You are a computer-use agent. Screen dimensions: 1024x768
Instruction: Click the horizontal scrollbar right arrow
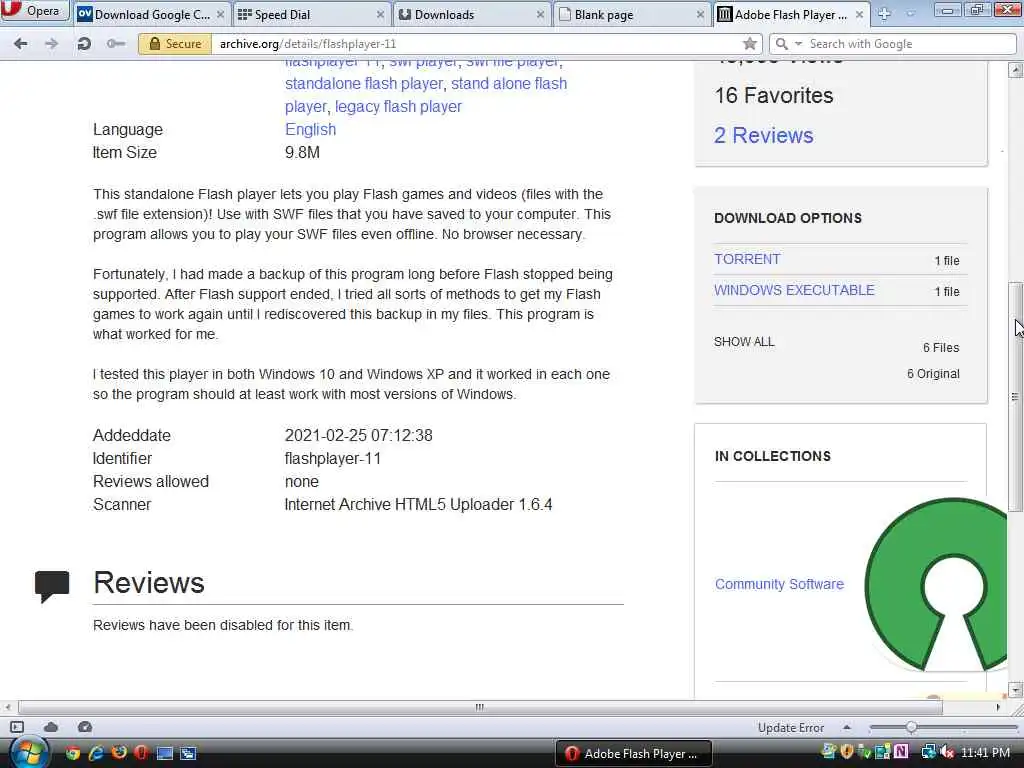(998, 707)
